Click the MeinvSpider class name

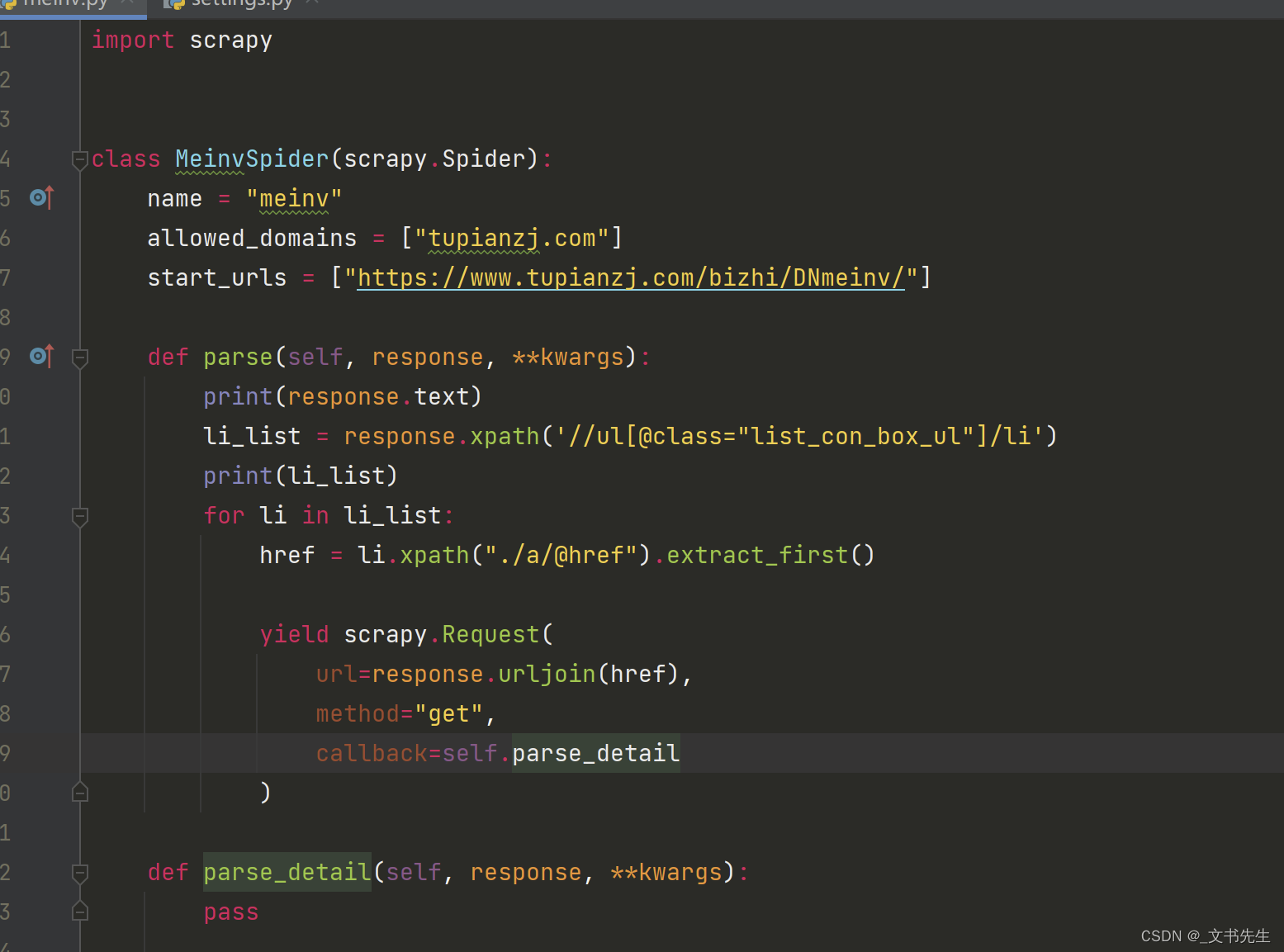(x=252, y=159)
